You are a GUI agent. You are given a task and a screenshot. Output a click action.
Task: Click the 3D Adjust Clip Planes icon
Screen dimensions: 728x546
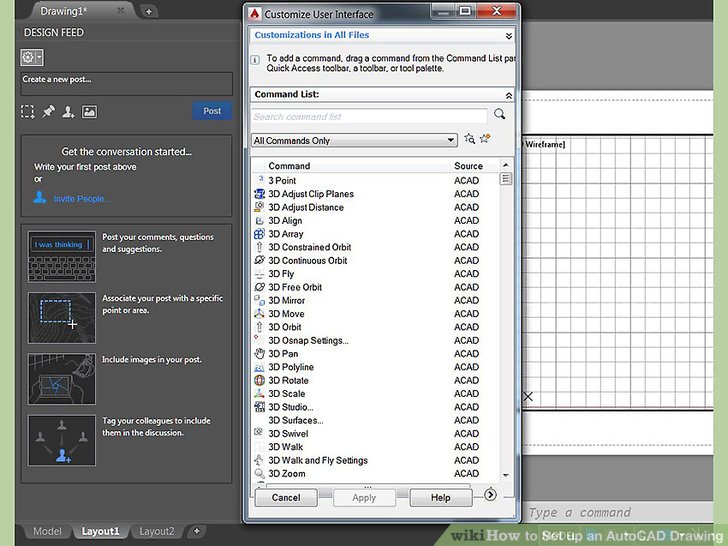tap(260, 194)
